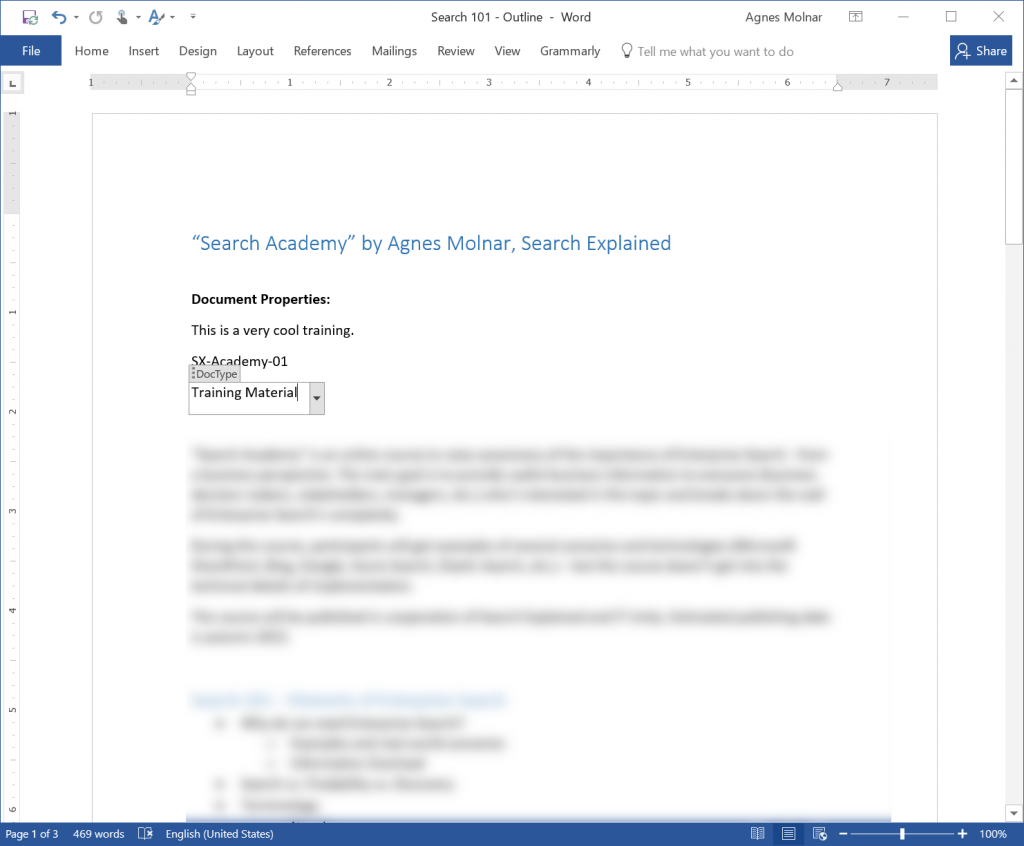Click the '469 words' word count
This screenshot has width=1024, height=846.
coord(99,834)
